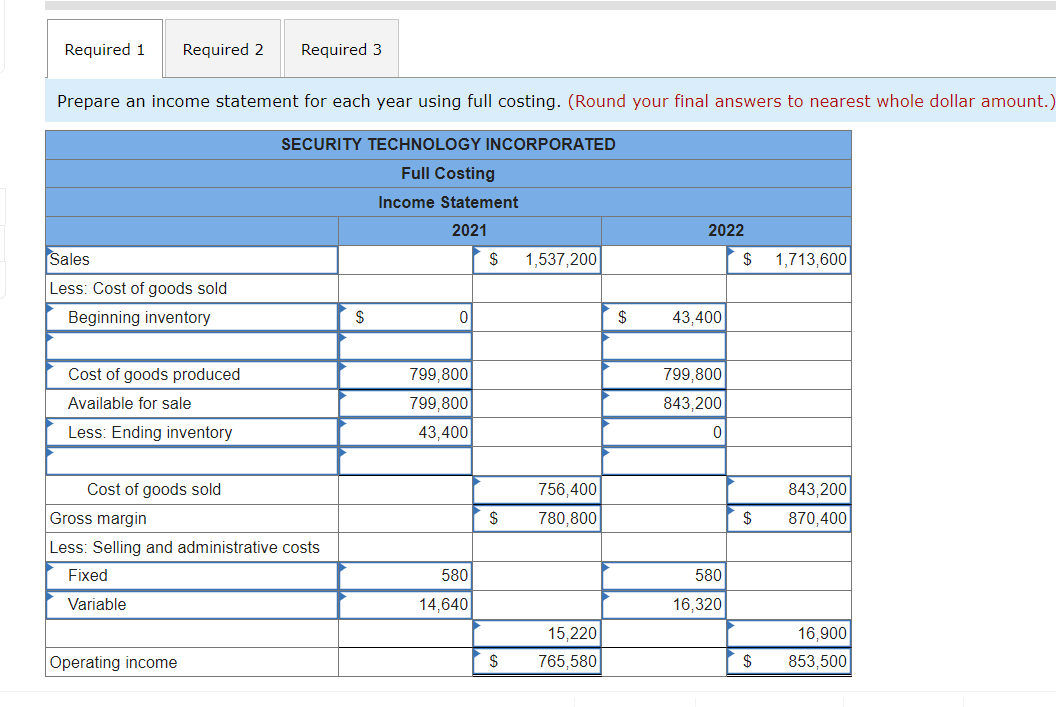Edit 2022 Operating income 853,500
Screen dimensions: 1056x707
(x=789, y=662)
